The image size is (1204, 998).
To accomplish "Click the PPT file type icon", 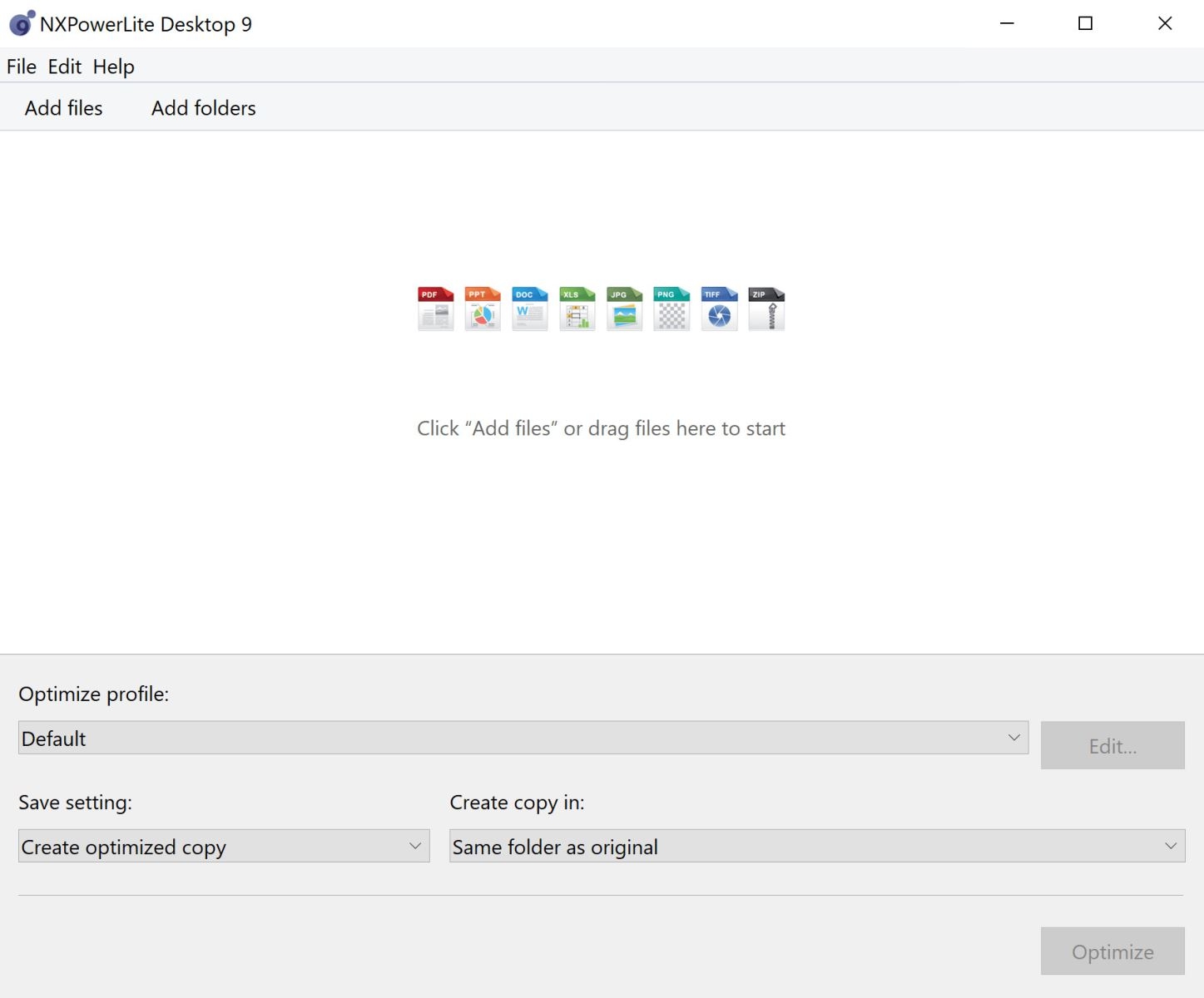I will [483, 309].
